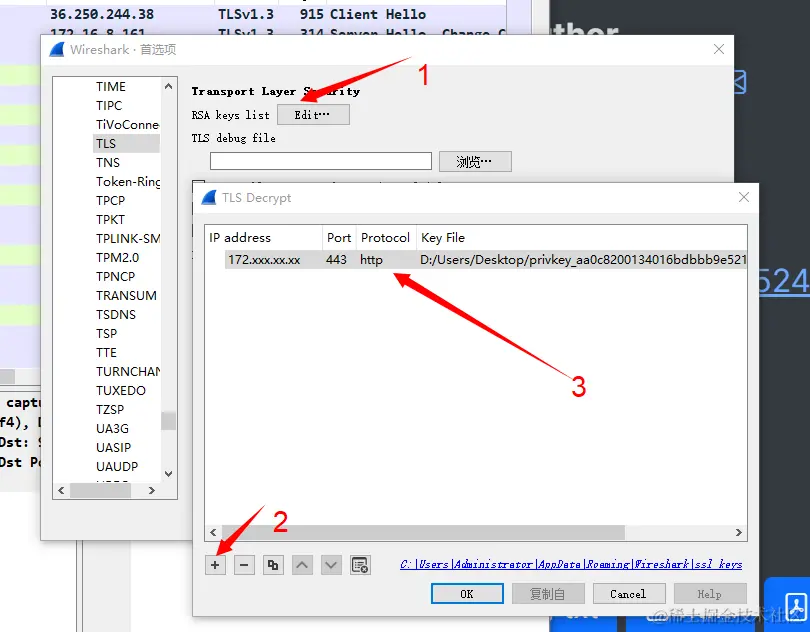Select the TPM2.0 protocol entry
This screenshot has width=810, height=632.
(117, 257)
